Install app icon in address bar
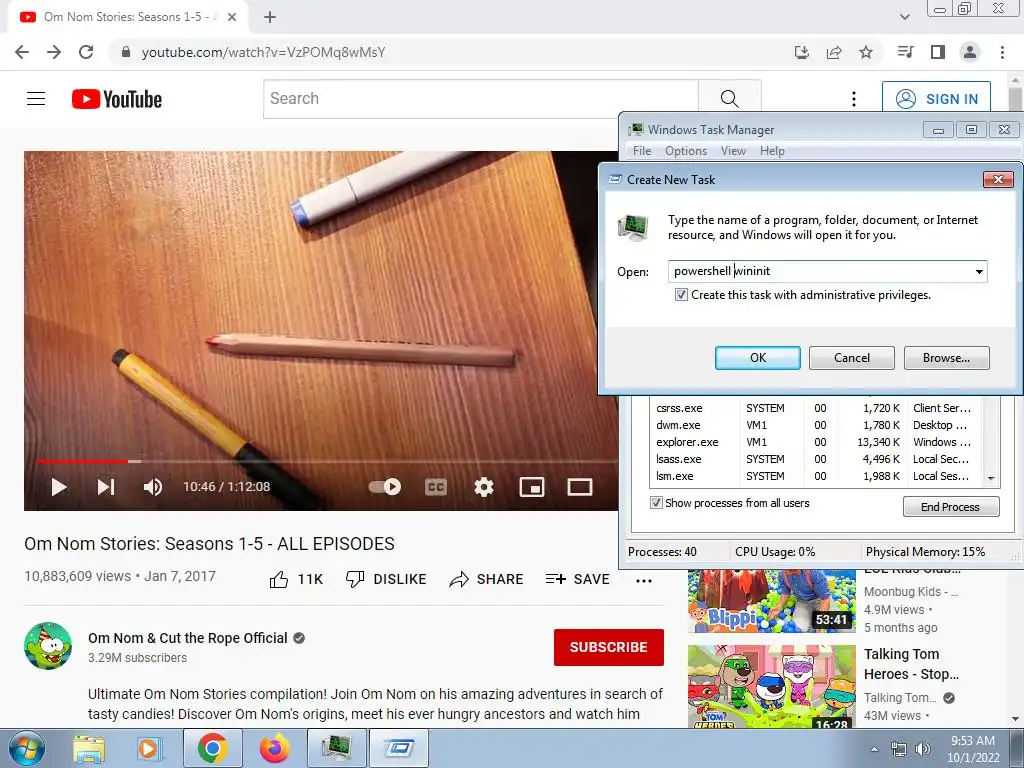1024x768 pixels. click(801, 52)
